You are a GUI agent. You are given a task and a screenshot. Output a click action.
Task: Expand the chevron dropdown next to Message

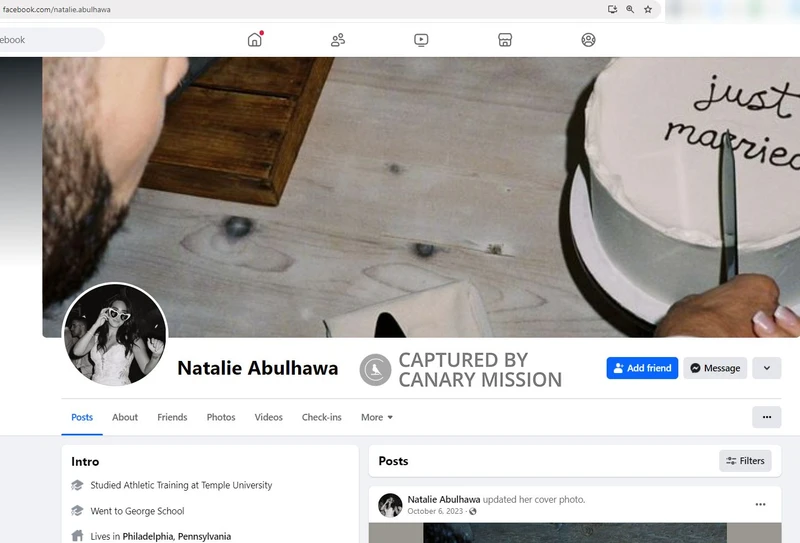(x=766, y=368)
